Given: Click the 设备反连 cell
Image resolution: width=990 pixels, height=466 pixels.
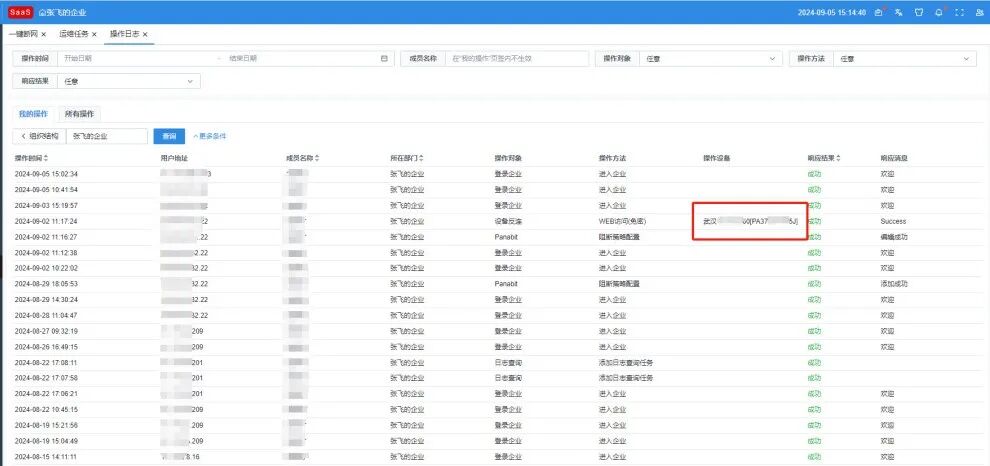Looking at the screenshot, I should [x=508, y=221].
